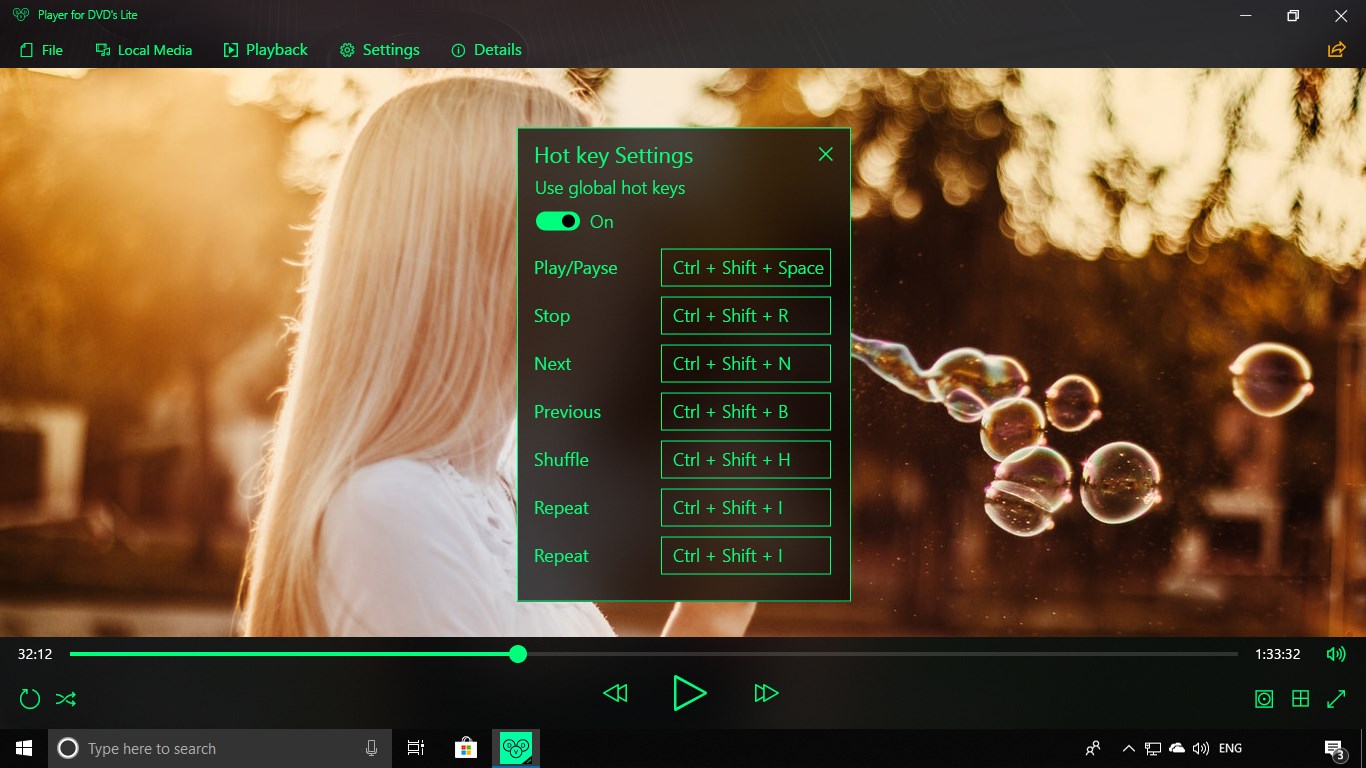This screenshot has height=768, width=1366.
Task: Start playback with the Play button
Action: (690, 693)
